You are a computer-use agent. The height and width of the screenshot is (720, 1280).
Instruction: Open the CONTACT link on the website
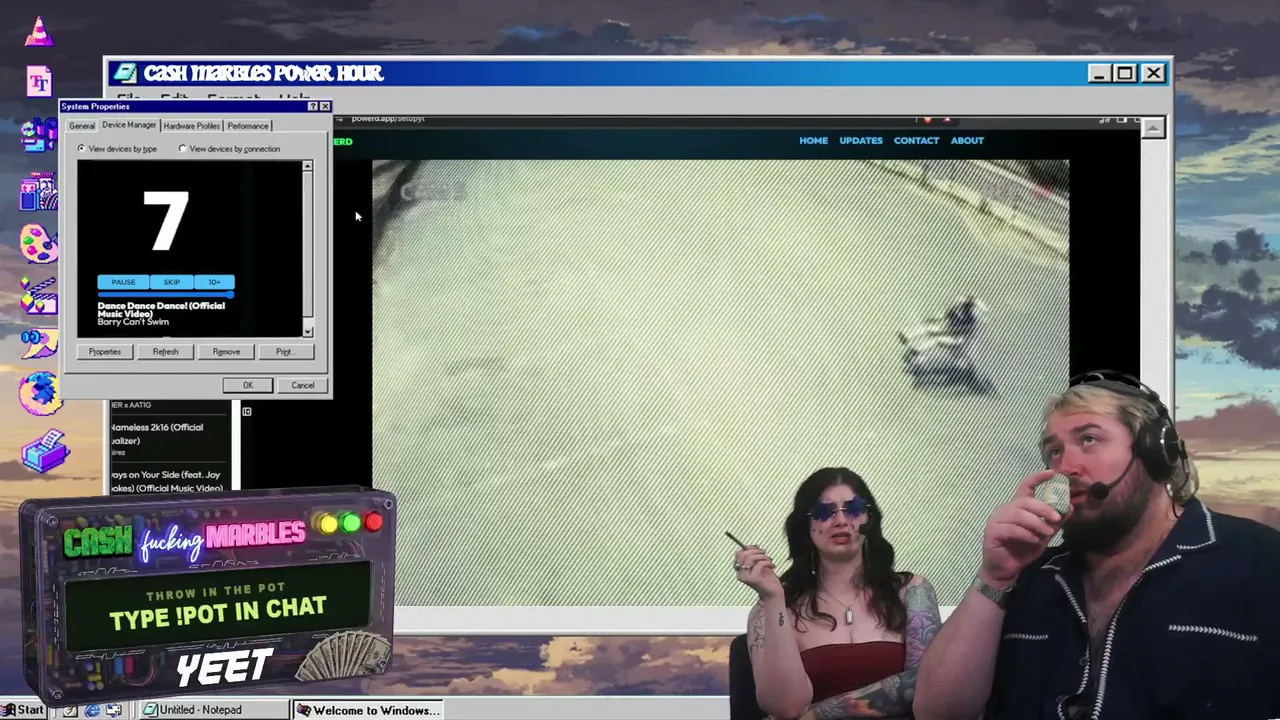pos(916,141)
